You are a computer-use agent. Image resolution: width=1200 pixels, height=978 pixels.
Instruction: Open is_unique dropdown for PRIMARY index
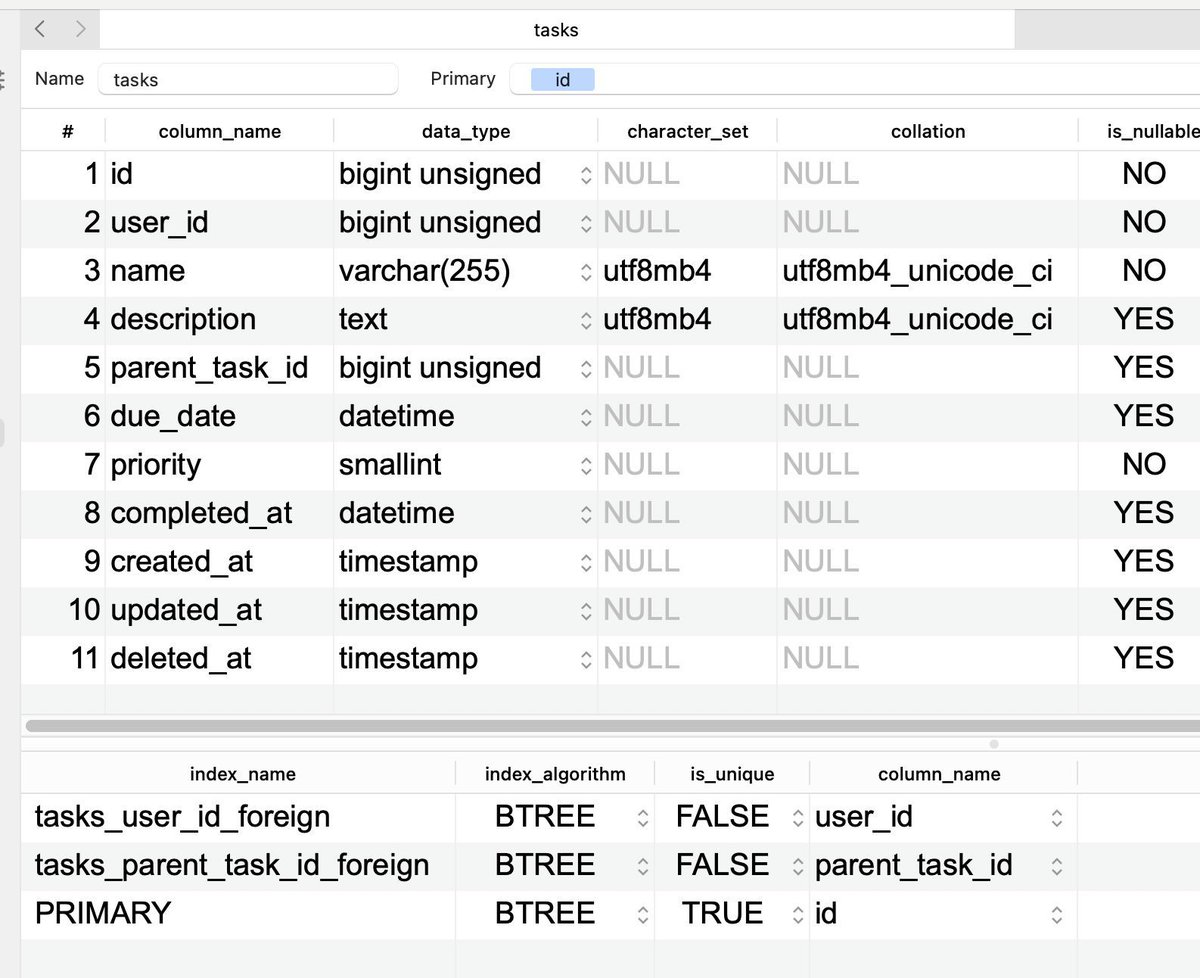(x=798, y=914)
